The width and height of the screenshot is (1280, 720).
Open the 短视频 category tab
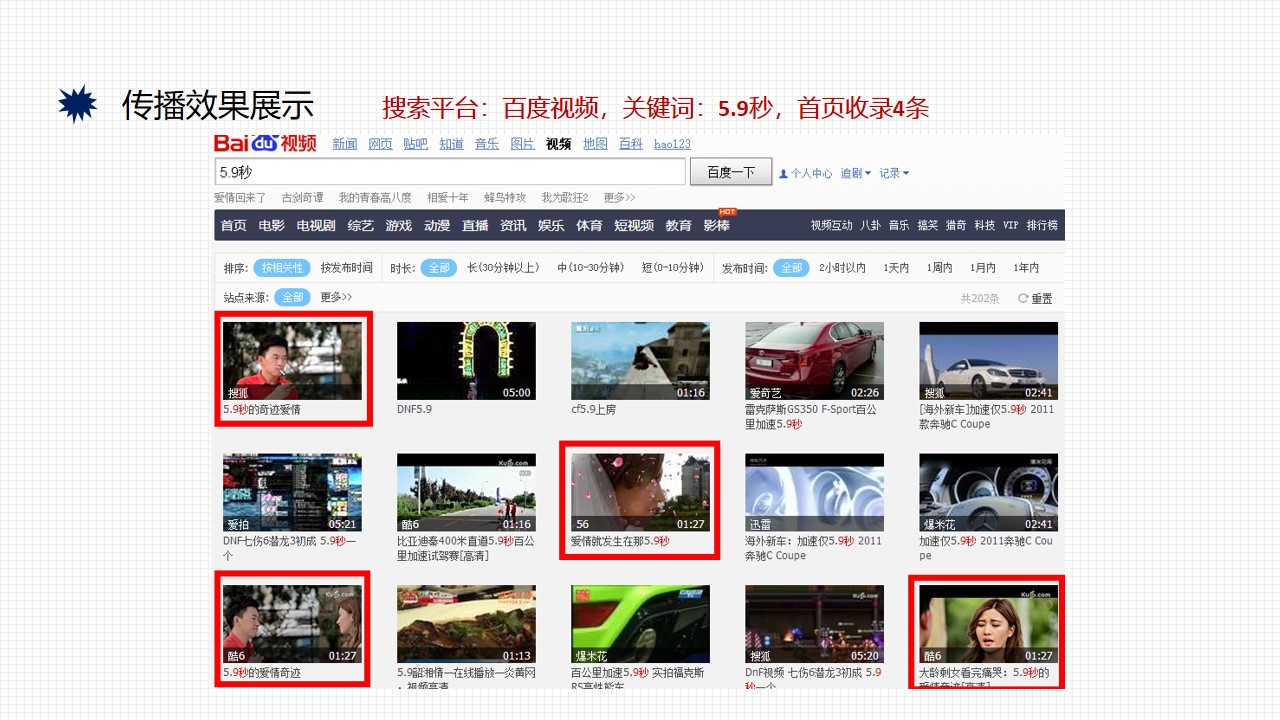(x=634, y=225)
